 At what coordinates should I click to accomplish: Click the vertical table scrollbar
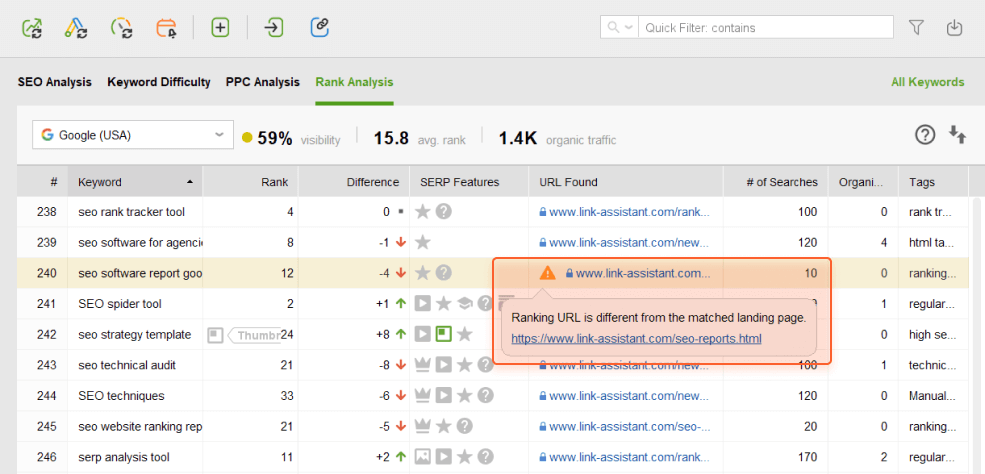tap(976, 335)
